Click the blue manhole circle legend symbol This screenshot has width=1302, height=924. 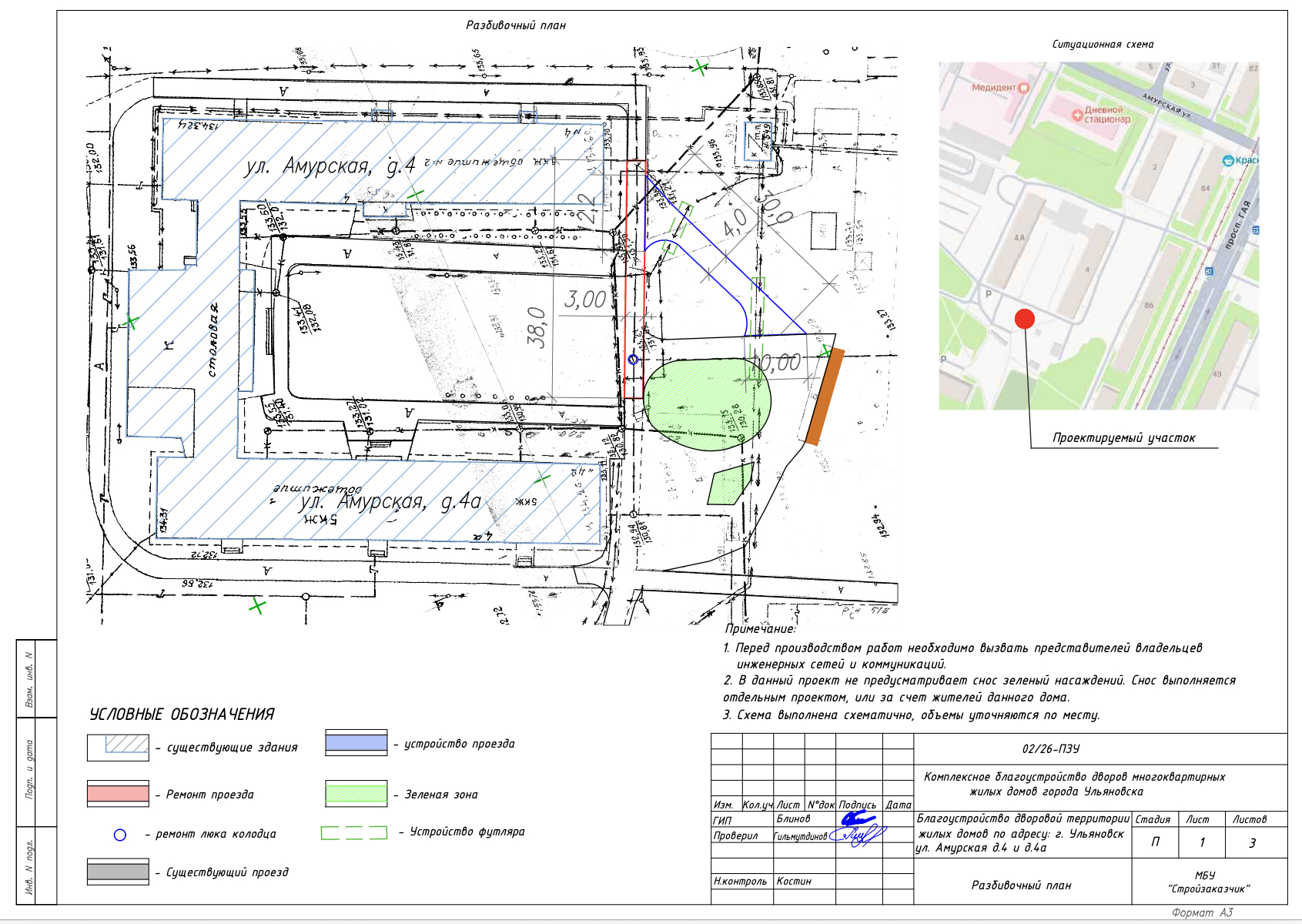point(119,835)
